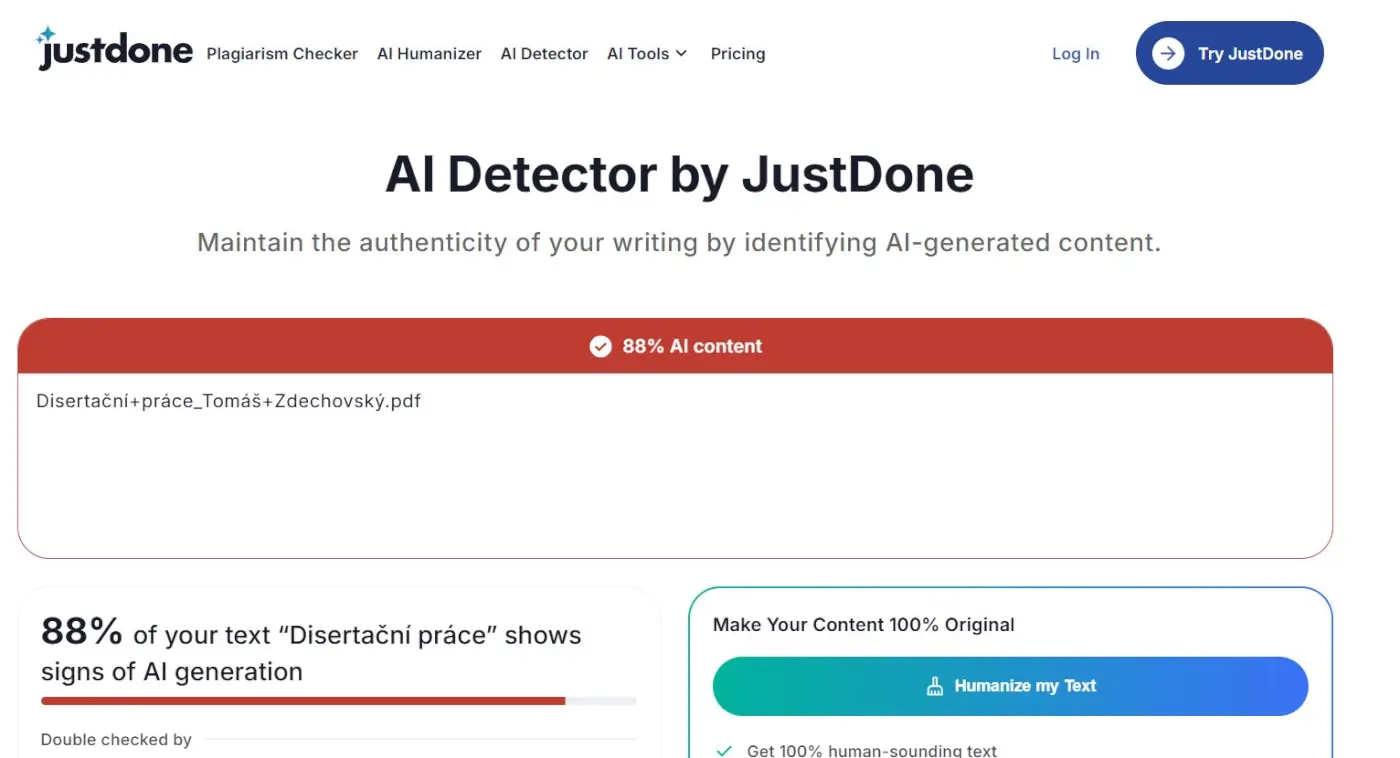Image resolution: width=1400 pixels, height=758 pixels.
Task: Expand the AI Tools dropdown
Action: tap(647, 54)
